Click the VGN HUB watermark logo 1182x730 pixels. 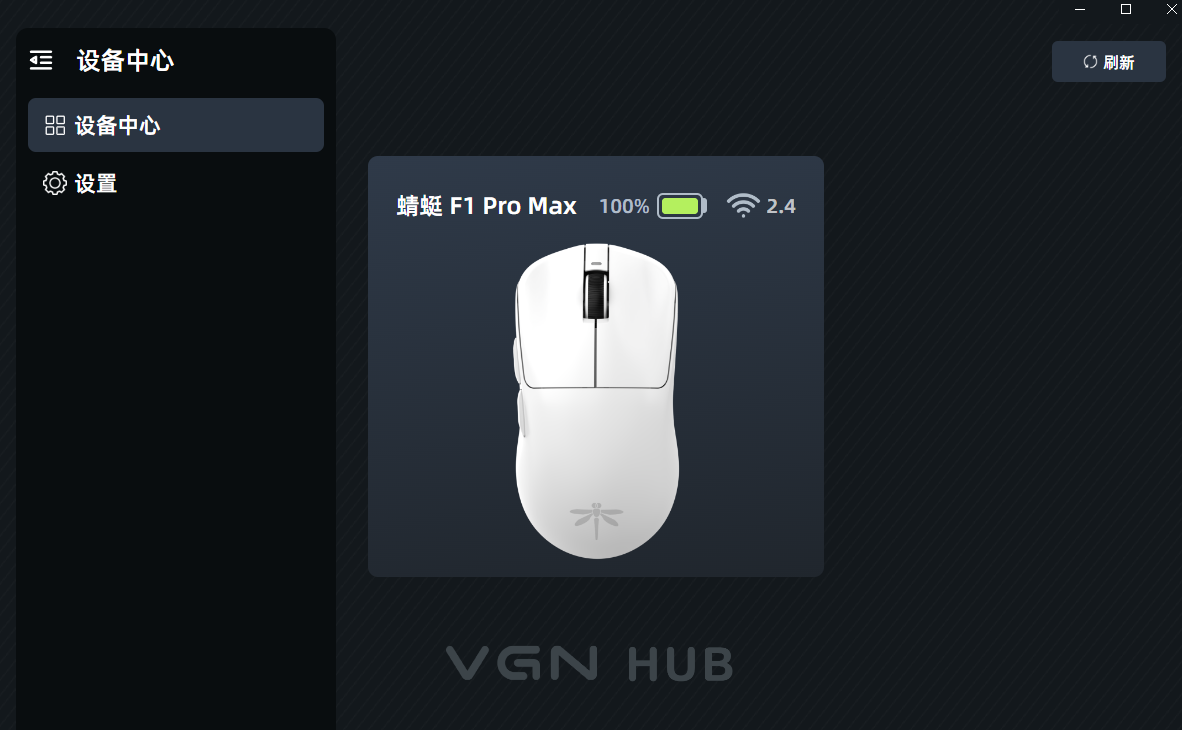[x=589, y=664]
